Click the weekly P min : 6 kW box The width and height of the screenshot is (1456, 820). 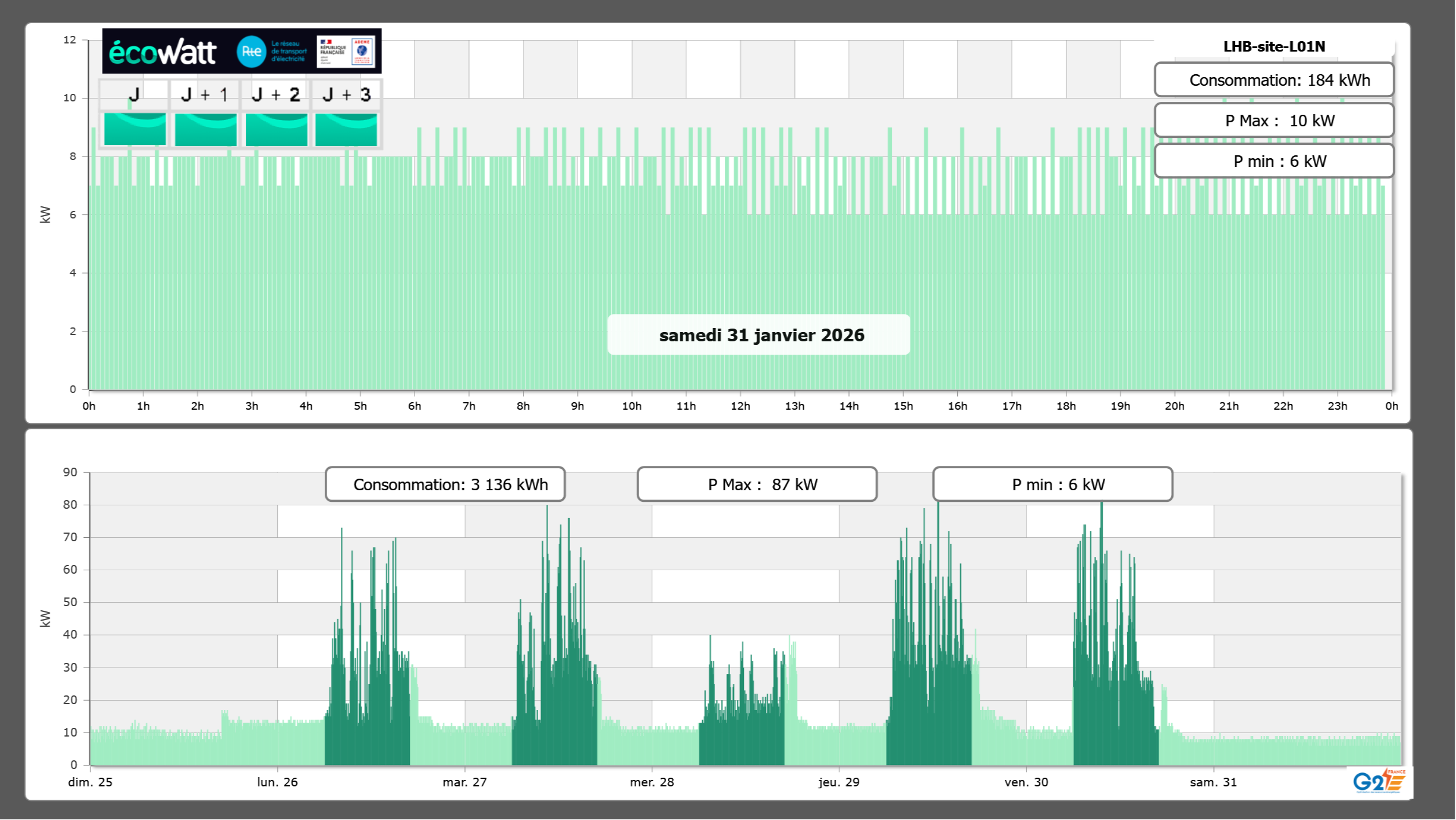tap(1052, 484)
